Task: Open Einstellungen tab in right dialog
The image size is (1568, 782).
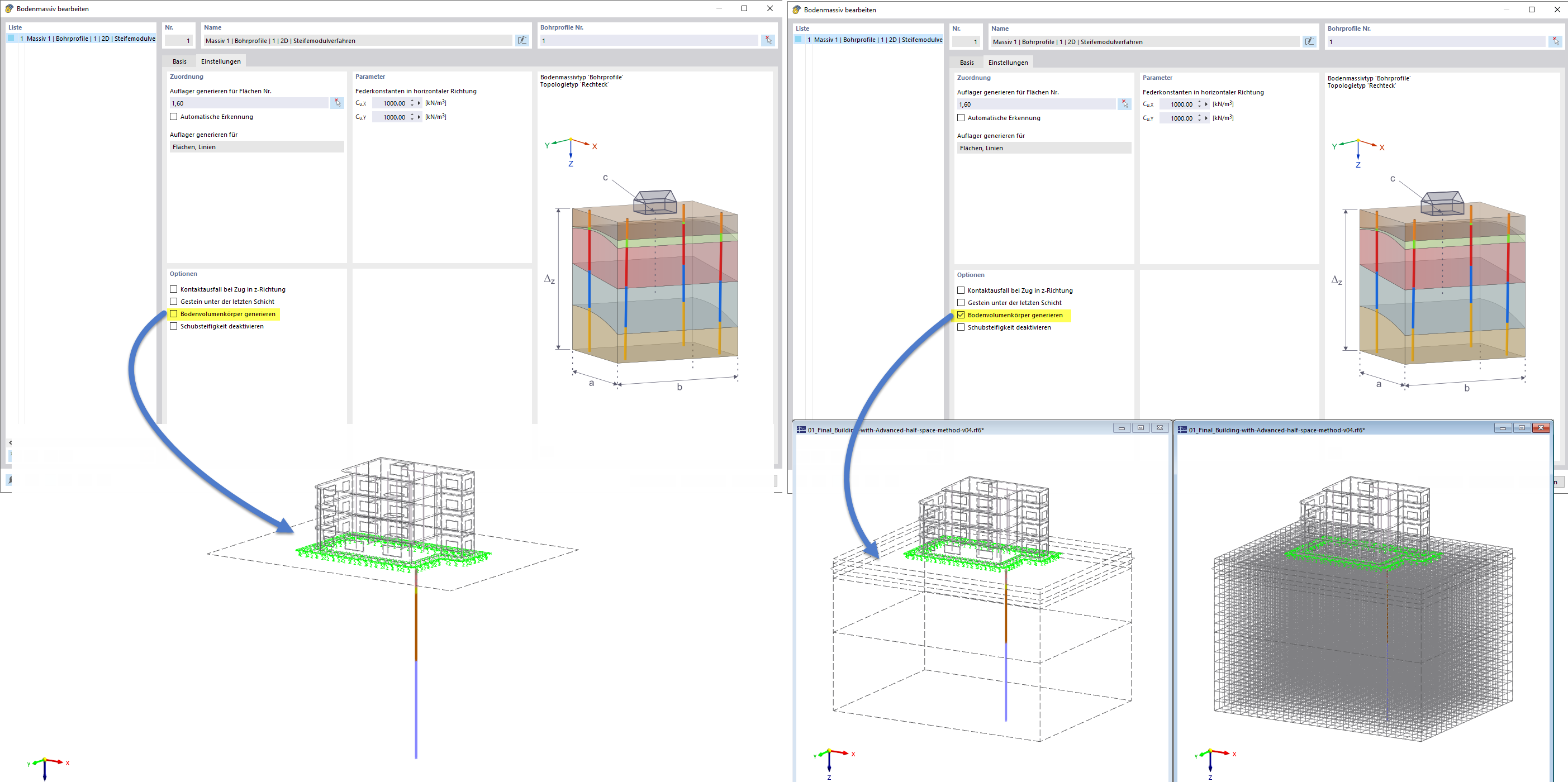Action: pos(1008,63)
